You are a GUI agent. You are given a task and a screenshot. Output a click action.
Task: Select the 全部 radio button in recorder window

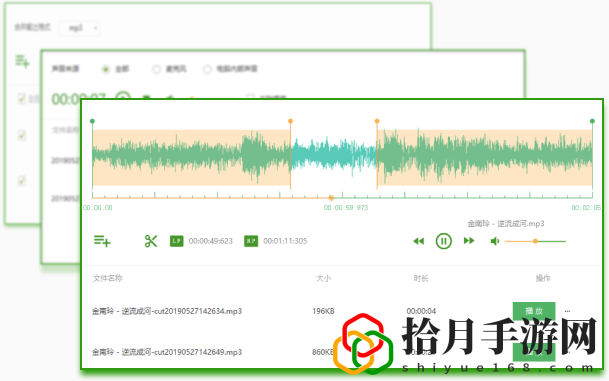105,69
